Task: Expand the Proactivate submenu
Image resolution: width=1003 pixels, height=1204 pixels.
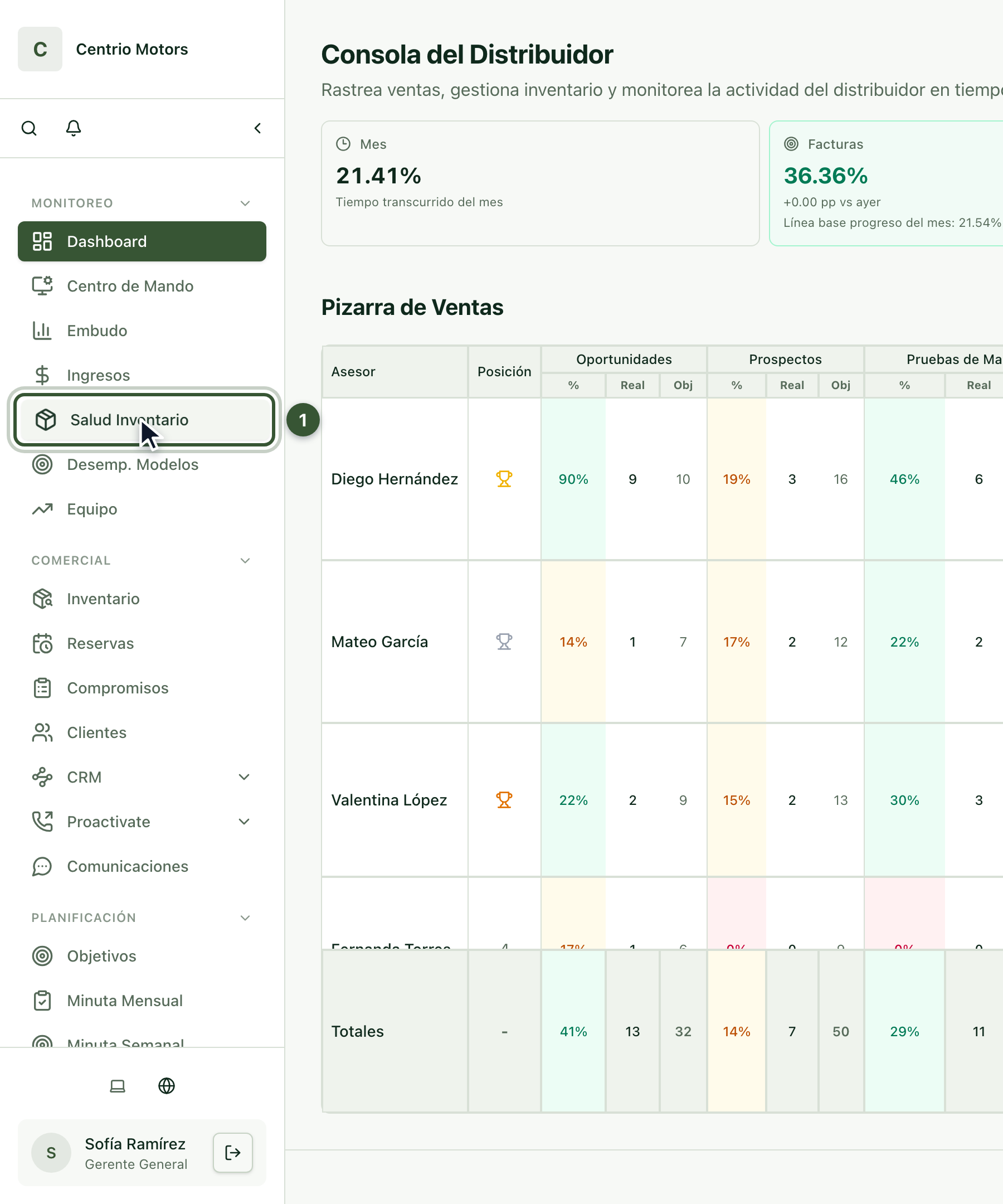Action: 244,822
